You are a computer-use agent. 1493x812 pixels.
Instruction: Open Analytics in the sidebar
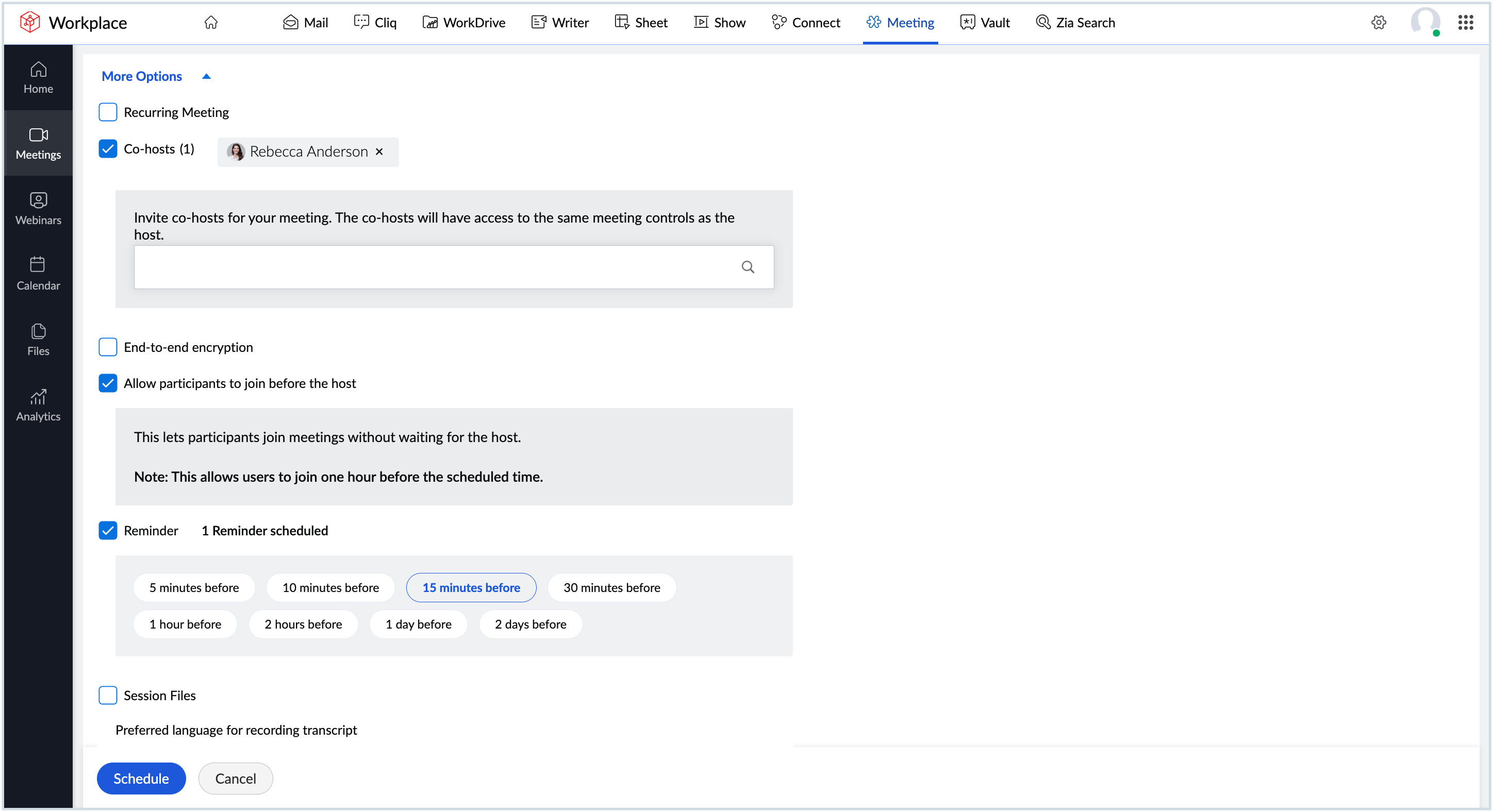point(38,404)
